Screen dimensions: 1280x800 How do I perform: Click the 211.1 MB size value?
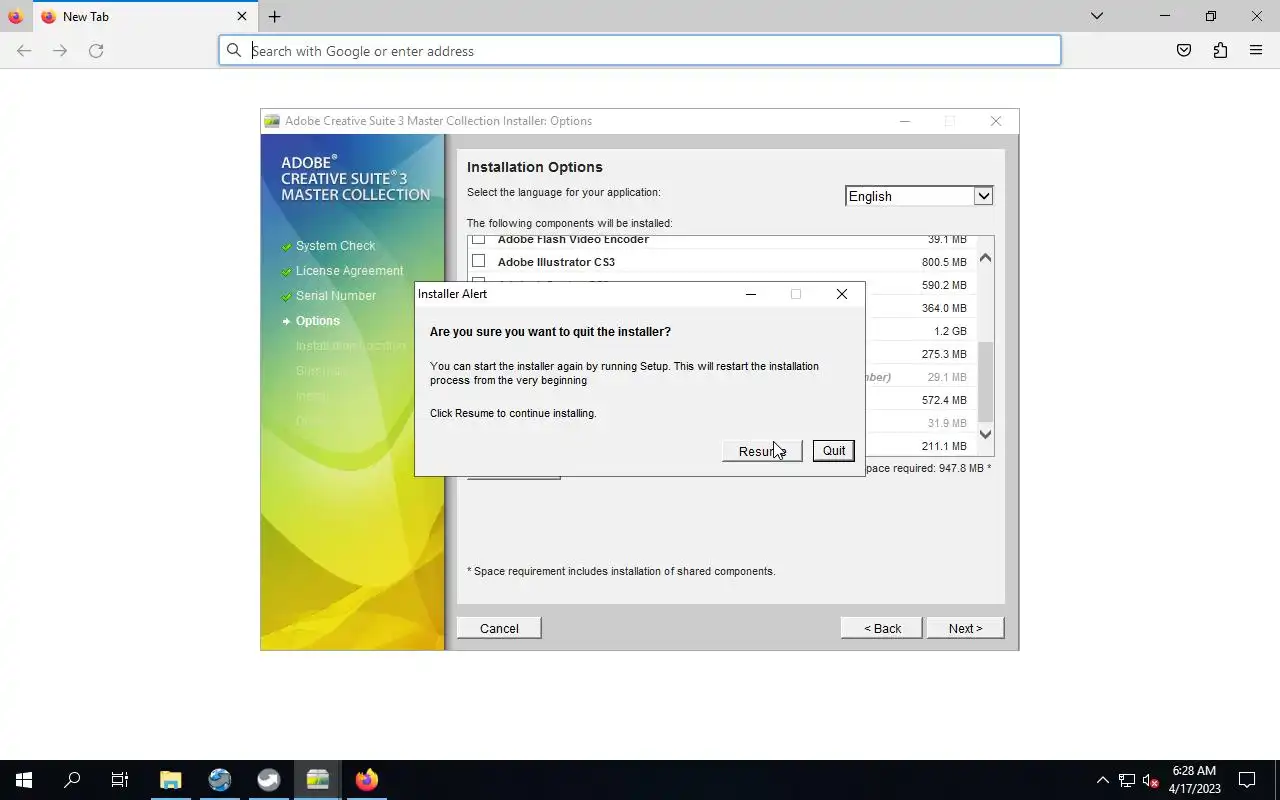click(944, 446)
